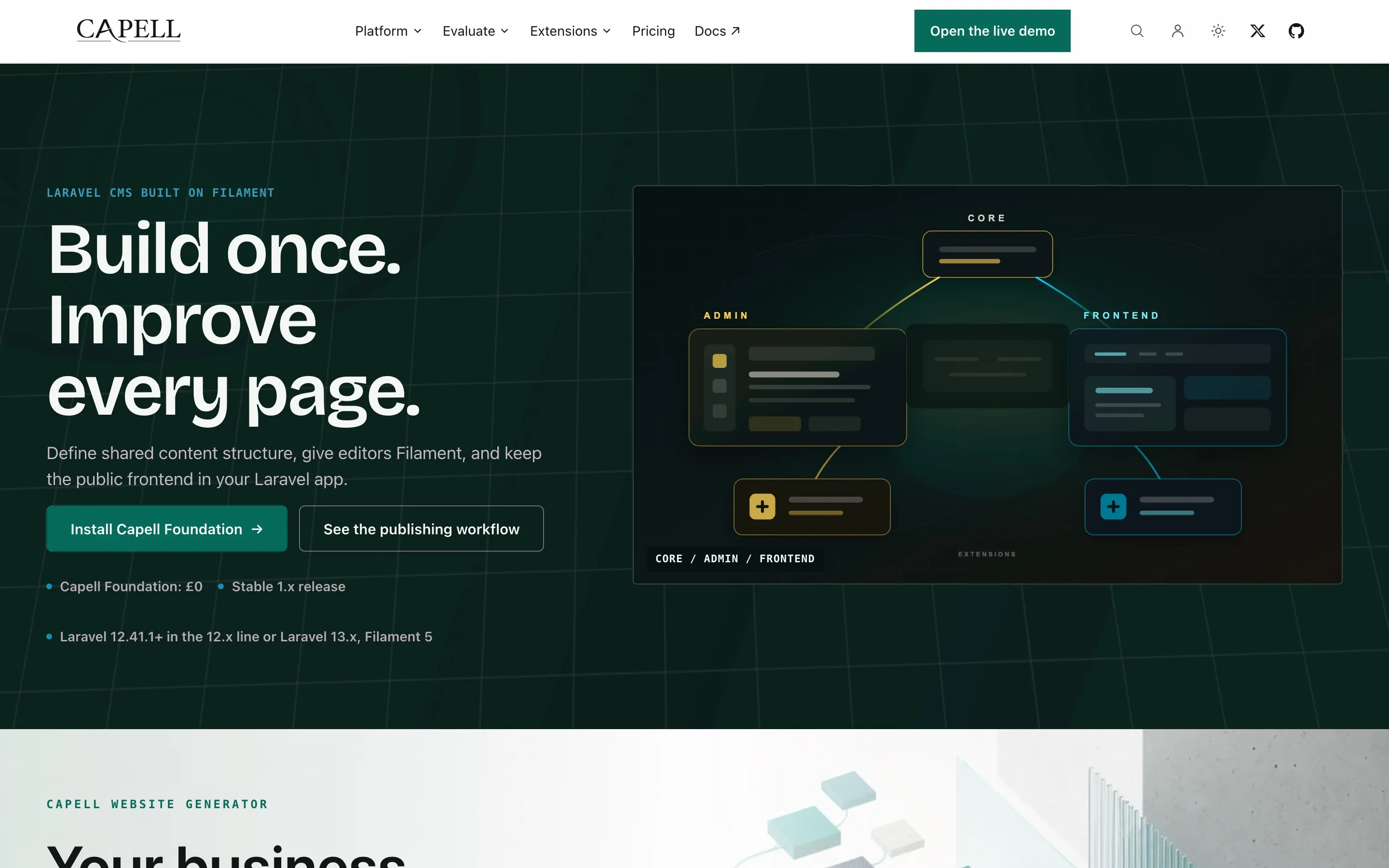Image resolution: width=1389 pixels, height=868 pixels.
Task: Click the yellow square icon in ADMIN sidebar
Action: [719, 361]
